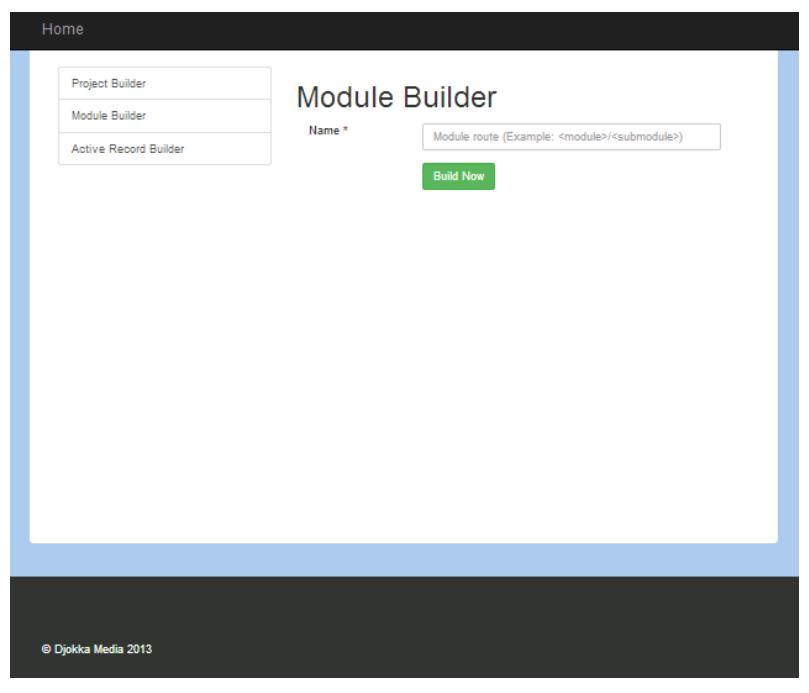Open the Home link in navbar
The image size is (809, 693).
click(x=62, y=29)
